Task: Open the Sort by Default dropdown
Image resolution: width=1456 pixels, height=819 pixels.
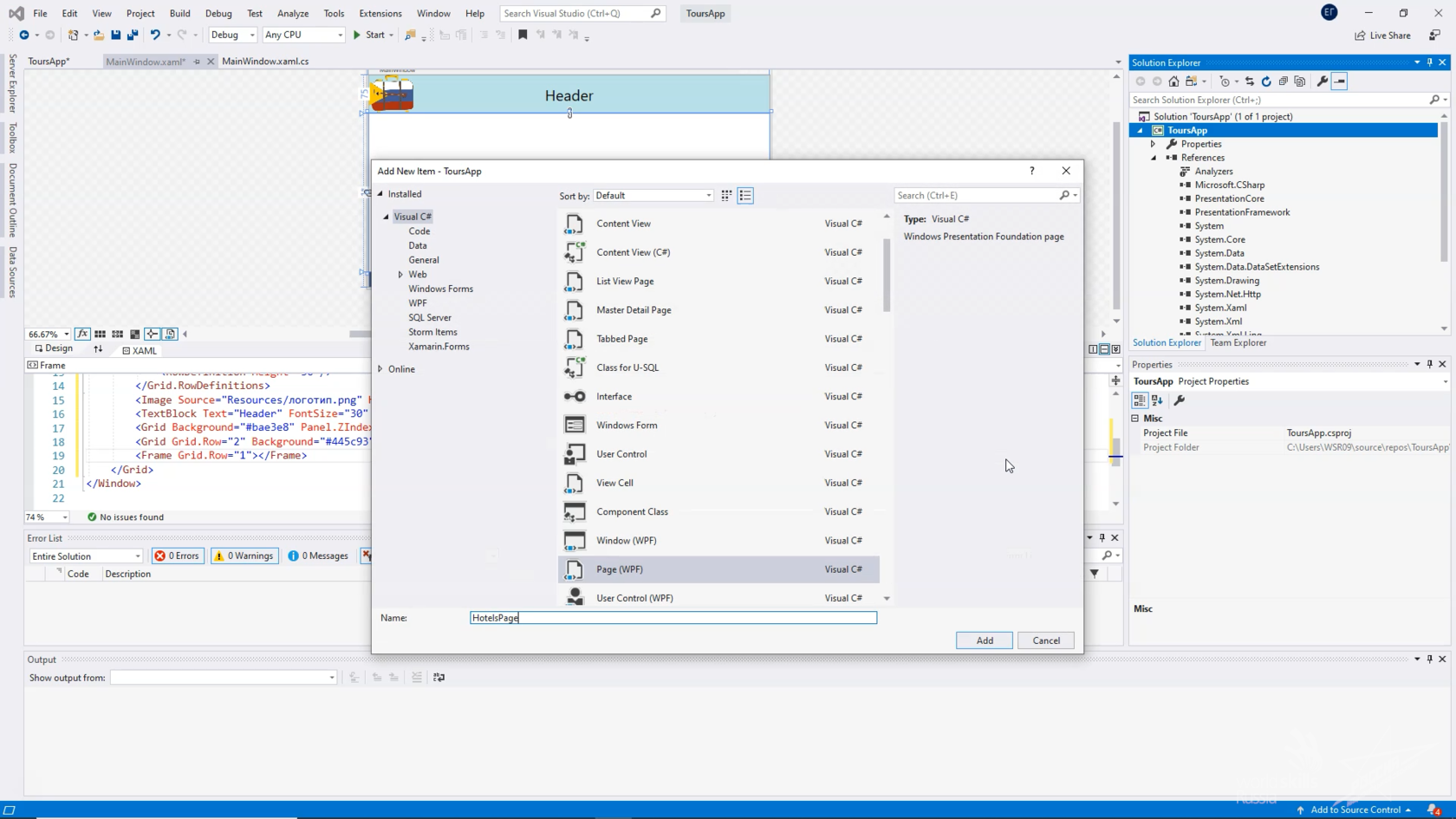Action: click(x=653, y=196)
